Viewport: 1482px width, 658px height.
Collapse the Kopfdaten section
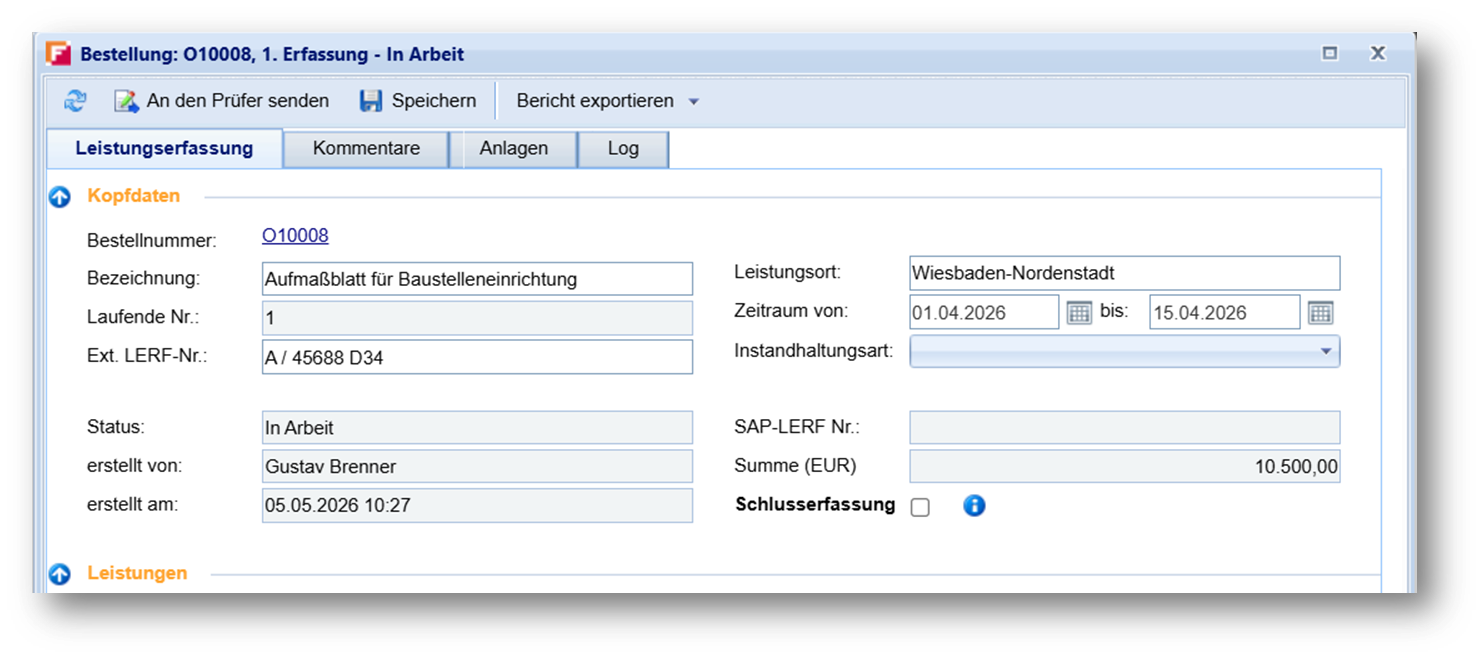tap(60, 197)
